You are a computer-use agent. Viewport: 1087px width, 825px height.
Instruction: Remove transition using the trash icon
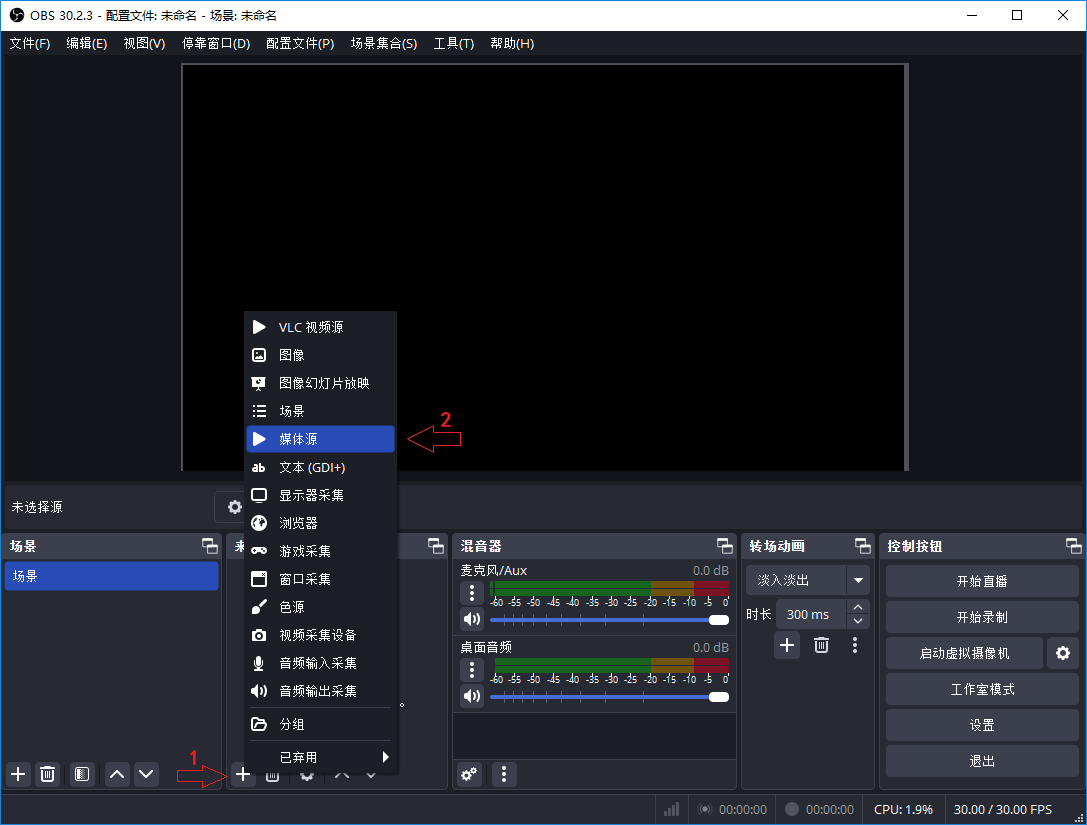coord(821,645)
